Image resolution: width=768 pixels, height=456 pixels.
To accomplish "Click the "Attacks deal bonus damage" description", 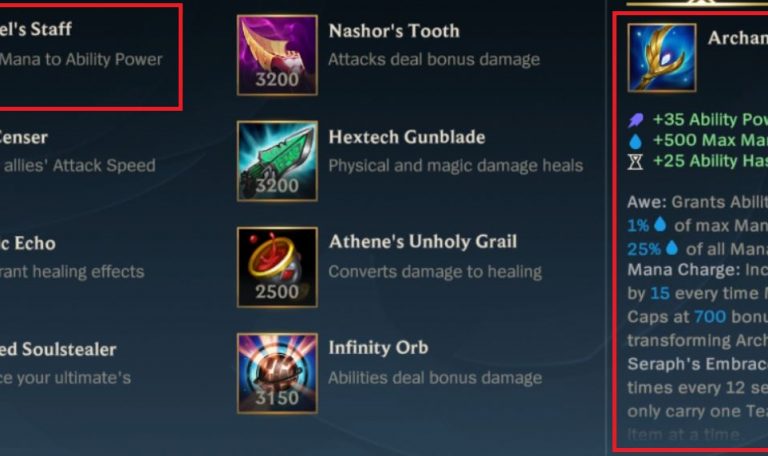I will [434, 59].
